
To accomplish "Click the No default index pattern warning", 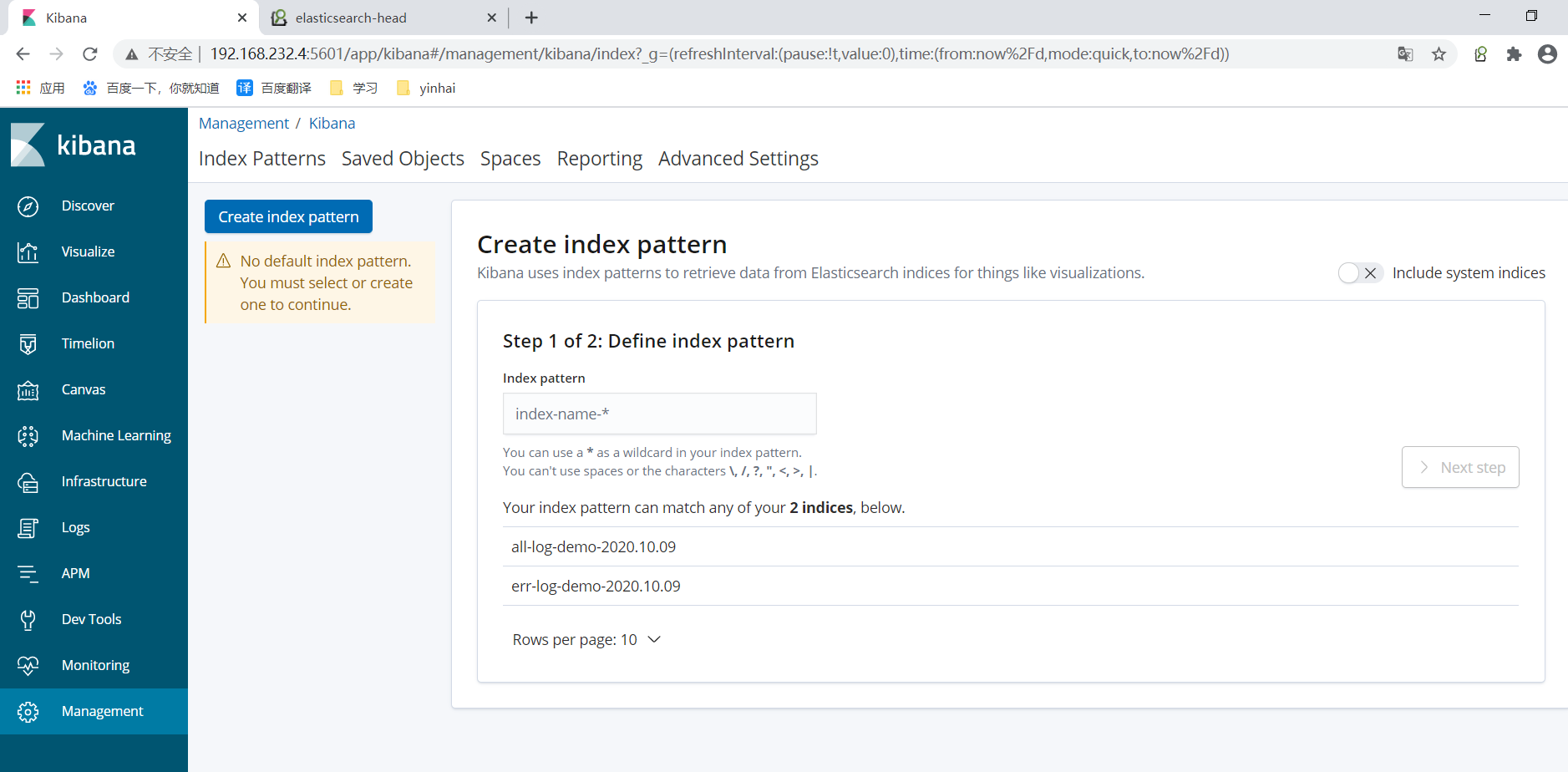I will click(x=321, y=283).
